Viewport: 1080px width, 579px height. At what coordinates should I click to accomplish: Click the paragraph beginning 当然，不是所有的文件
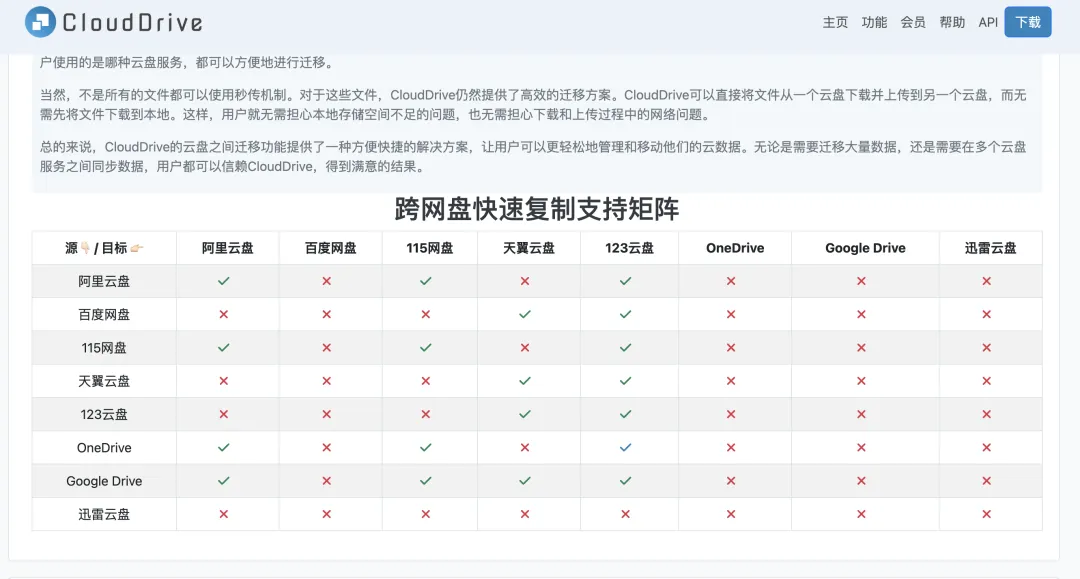[x=533, y=105]
